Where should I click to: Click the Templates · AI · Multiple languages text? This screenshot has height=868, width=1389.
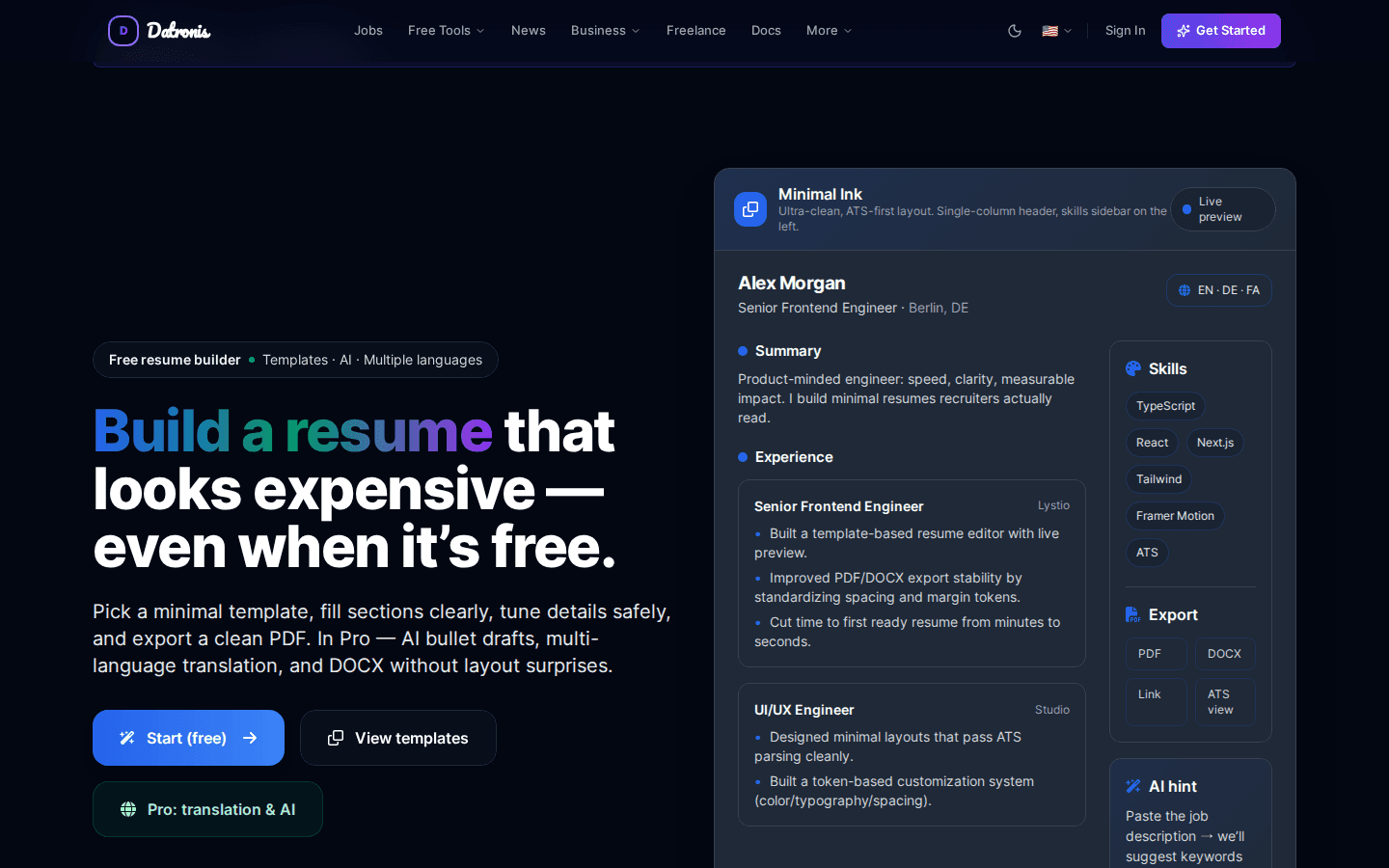372,360
